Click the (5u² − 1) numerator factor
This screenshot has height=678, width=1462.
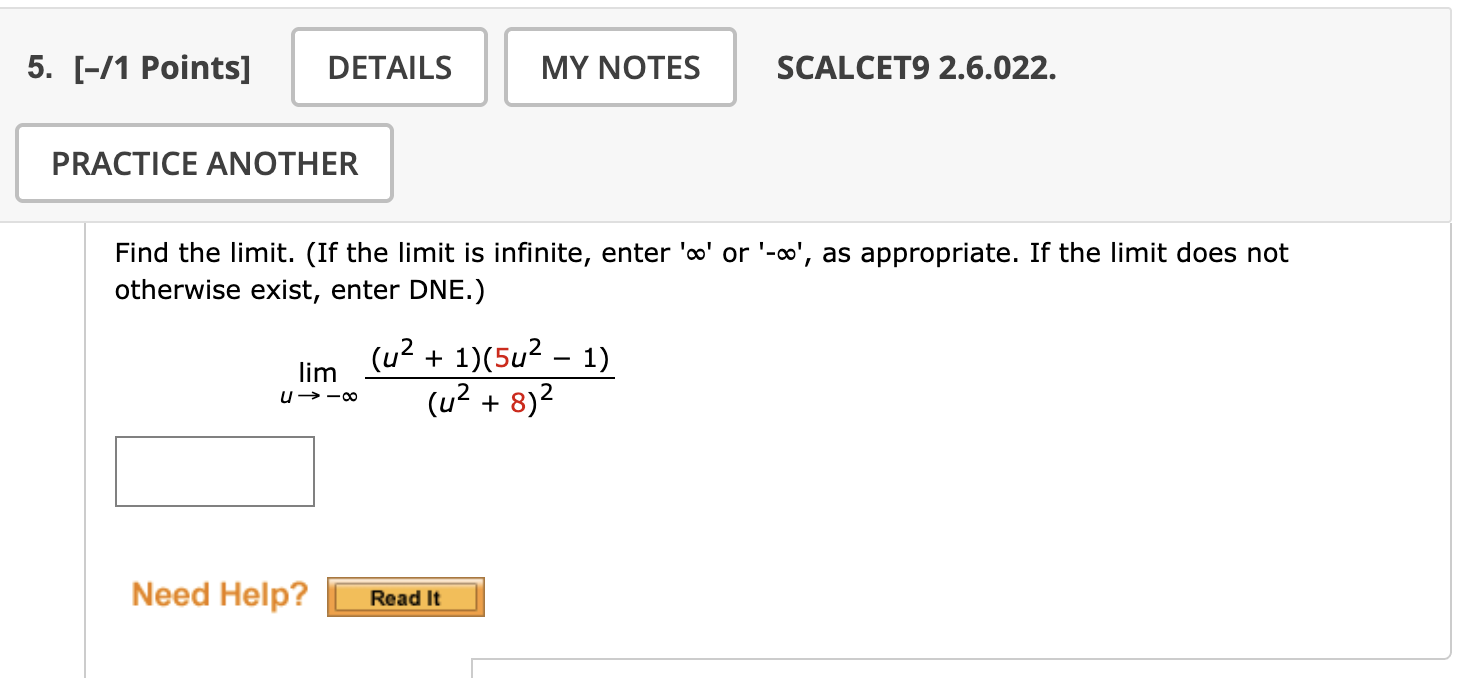pyautogui.click(x=547, y=357)
